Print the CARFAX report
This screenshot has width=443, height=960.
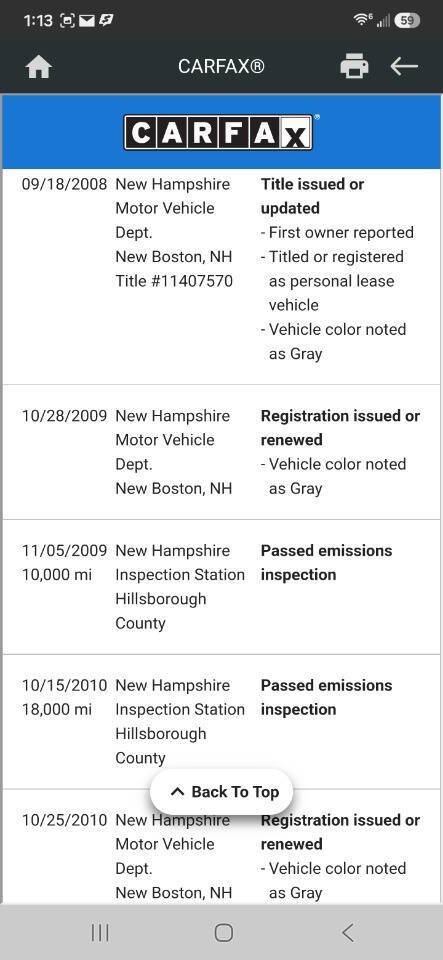pyautogui.click(x=354, y=66)
